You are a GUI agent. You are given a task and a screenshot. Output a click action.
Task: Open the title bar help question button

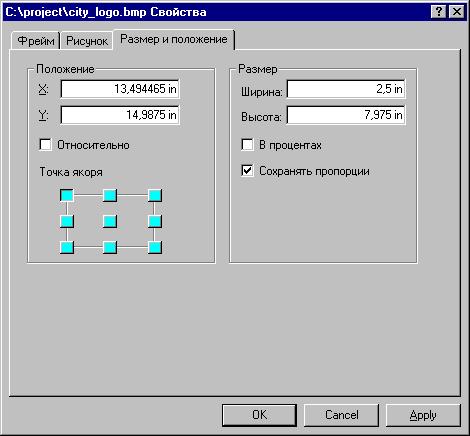click(x=439, y=12)
